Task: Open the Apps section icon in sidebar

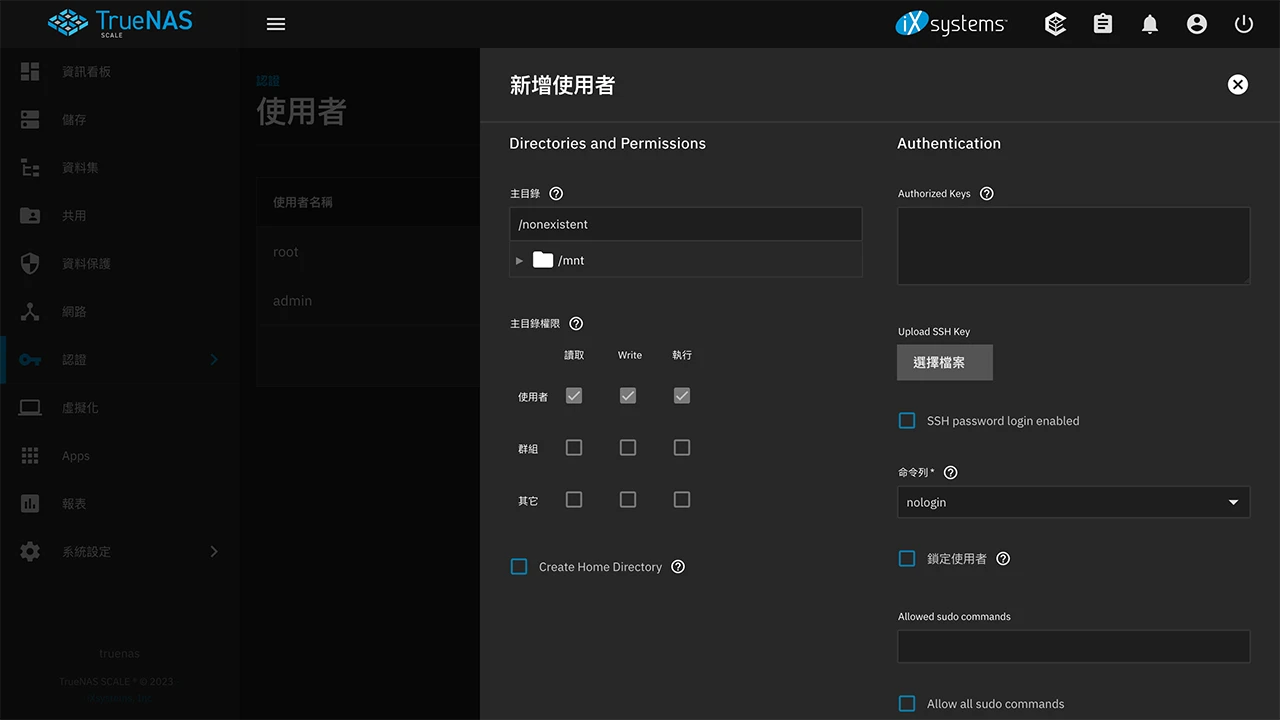Action: click(30, 455)
